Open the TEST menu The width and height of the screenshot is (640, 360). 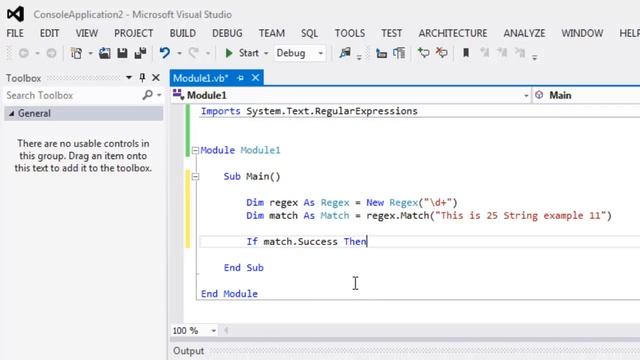pos(391,33)
